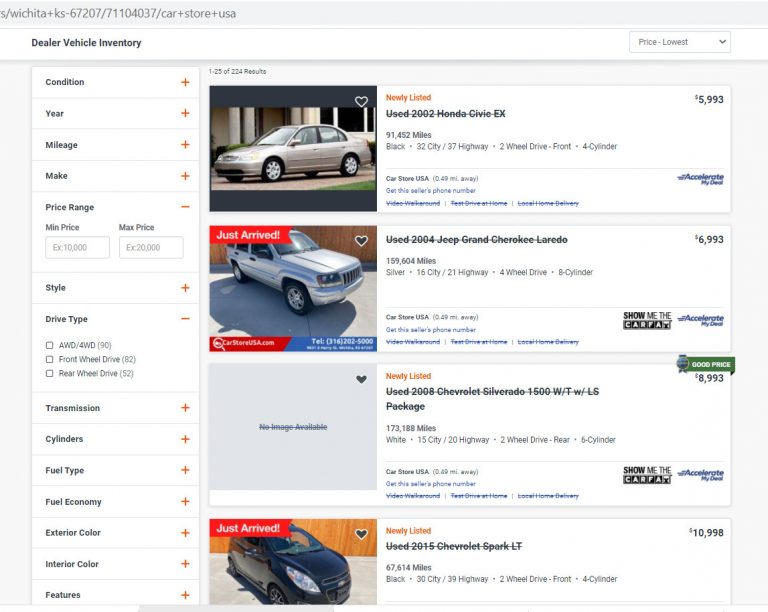Click the Max Price input field
Image resolution: width=768 pixels, height=612 pixels.
(151, 248)
